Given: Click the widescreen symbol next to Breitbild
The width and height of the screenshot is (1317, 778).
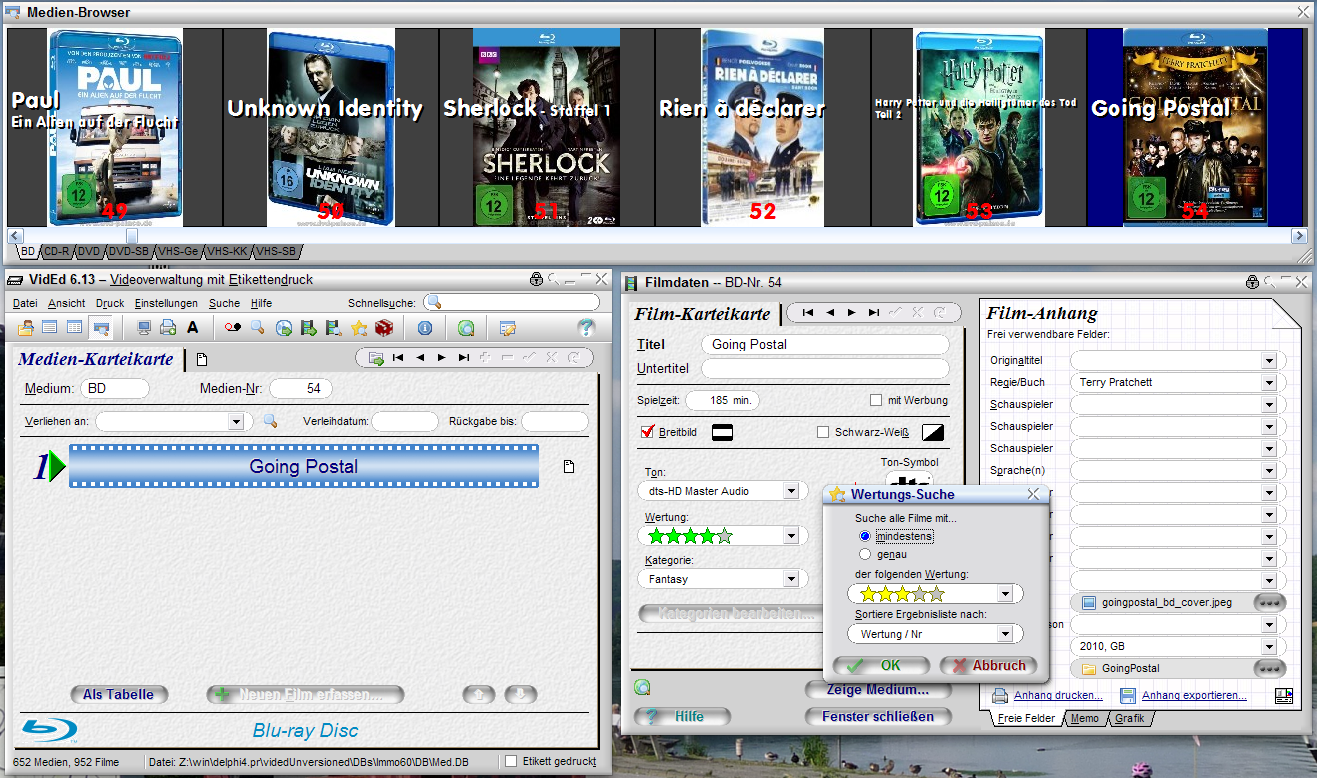Looking at the screenshot, I should tap(723, 432).
